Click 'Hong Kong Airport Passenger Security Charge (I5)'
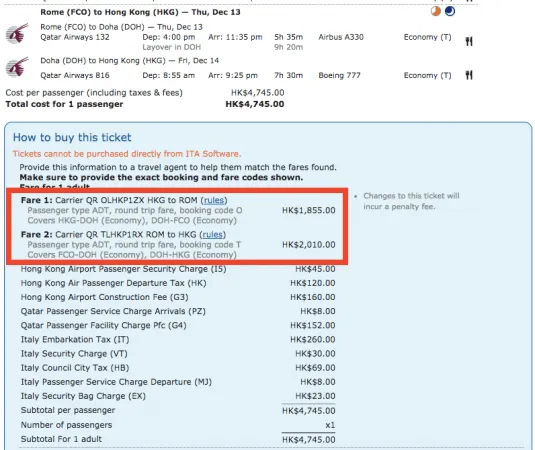Screen dimensions: 535x450 point(124,269)
